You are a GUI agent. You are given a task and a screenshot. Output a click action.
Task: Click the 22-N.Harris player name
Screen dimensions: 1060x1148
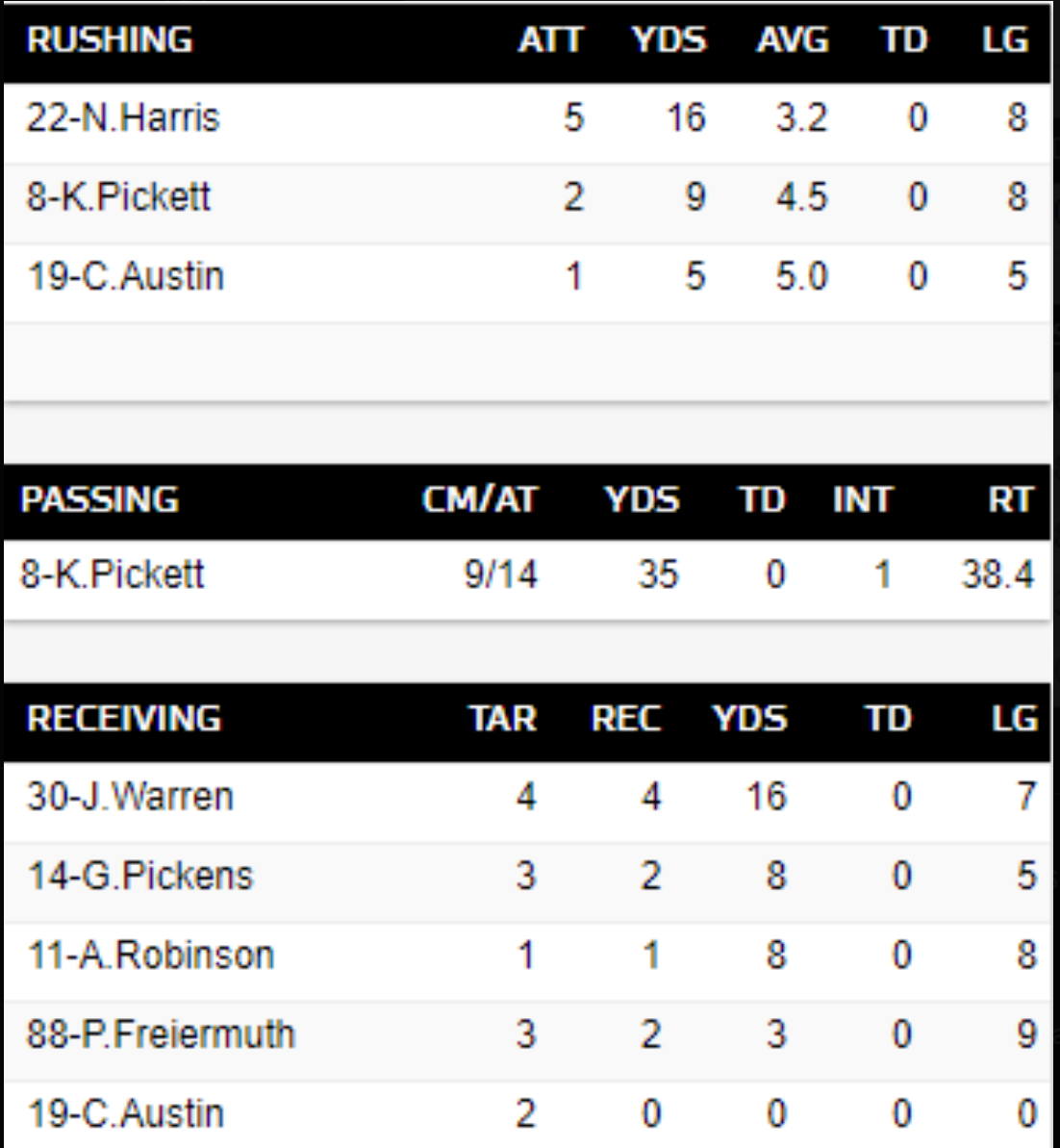pos(123,118)
